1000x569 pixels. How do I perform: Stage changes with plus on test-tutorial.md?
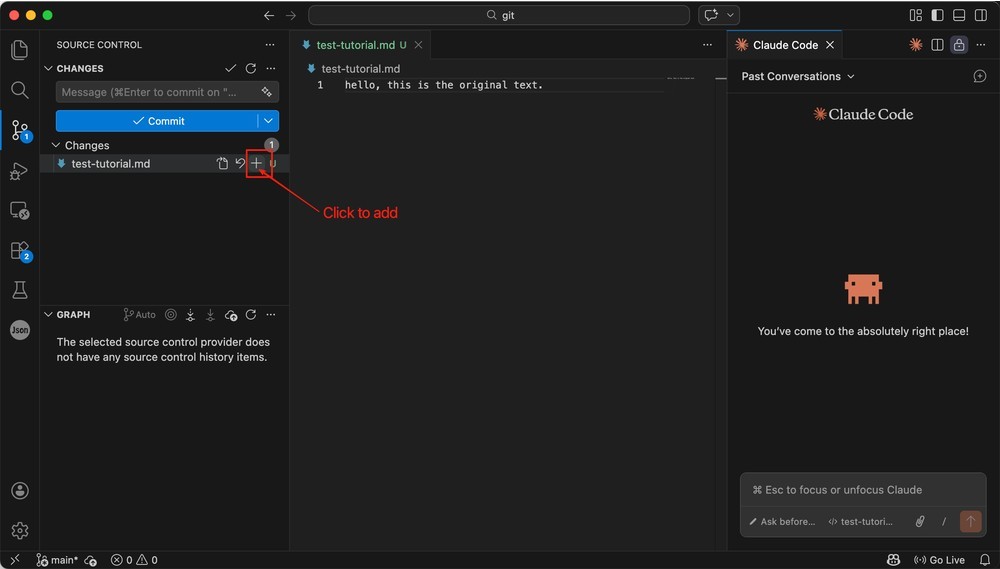click(256, 163)
